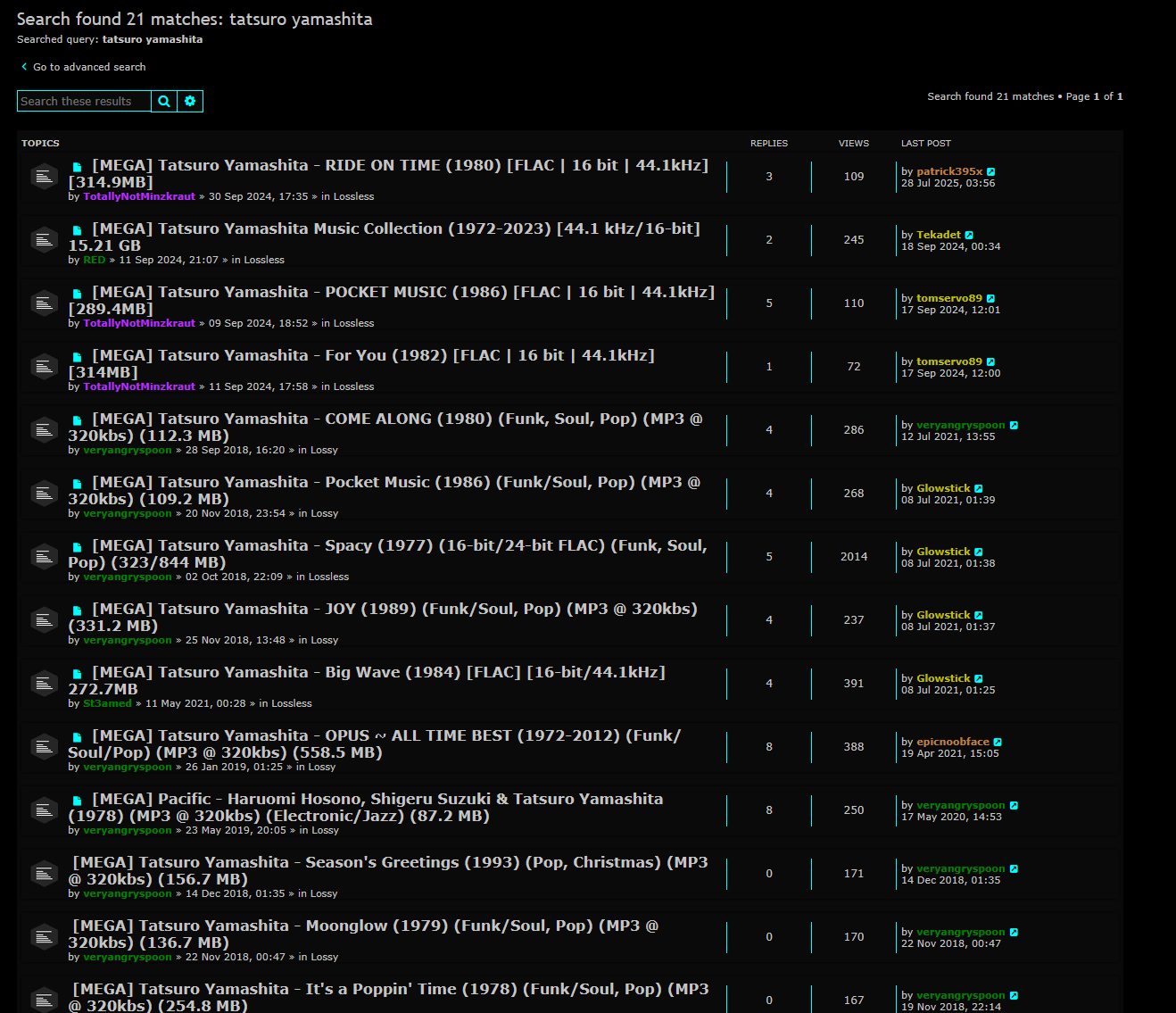
Task: Open It's a Poppin' Time (1978) topic
Action: coord(388,998)
